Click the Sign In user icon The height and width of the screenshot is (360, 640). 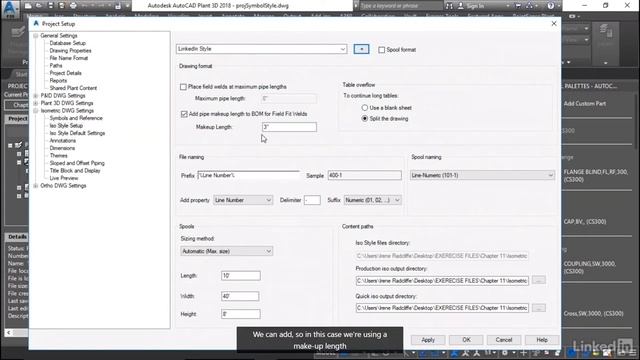coord(461,6)
